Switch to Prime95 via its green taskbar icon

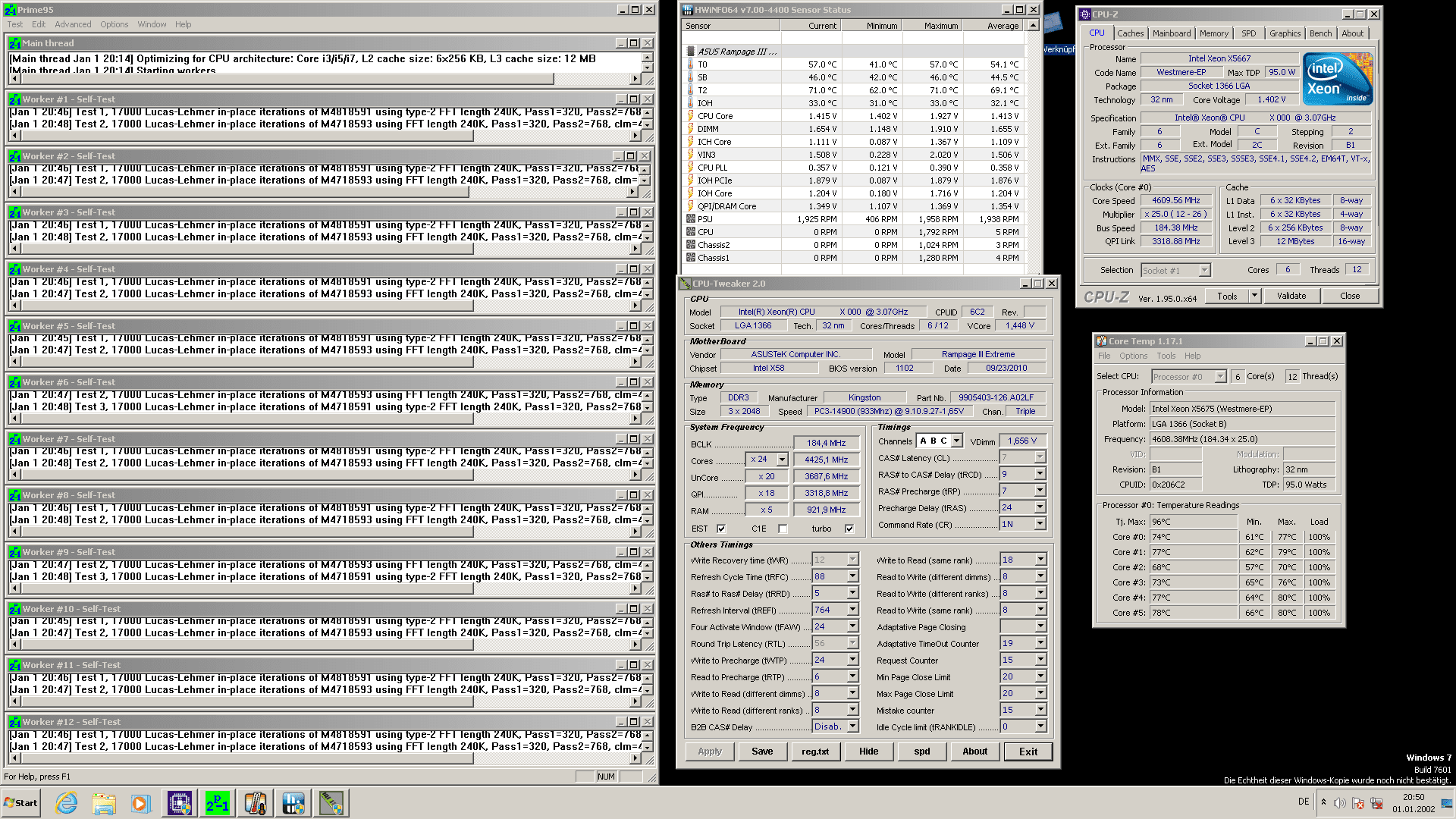click(x=218, y=803)
